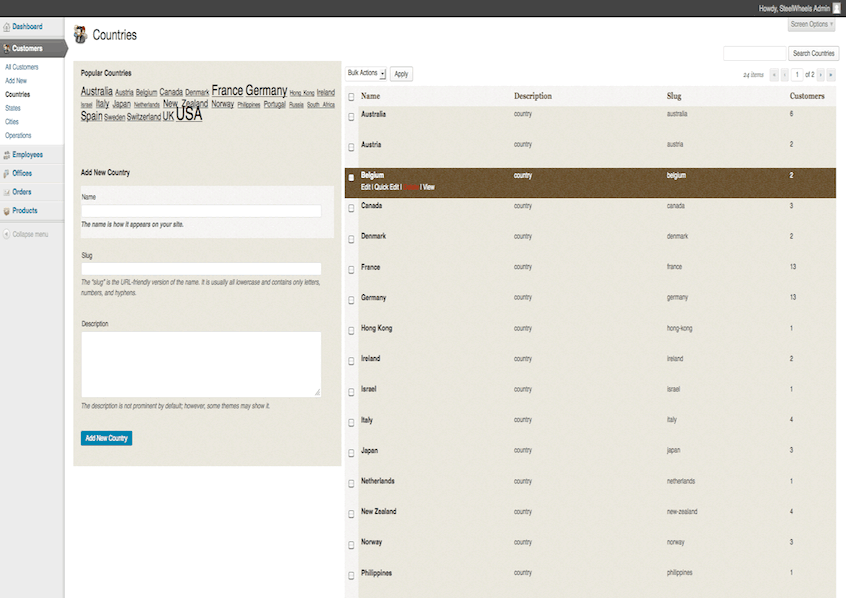Viewport: 846px width, 598px height.
Task: Expand the Screen Options panel
Action: (811, 24)
